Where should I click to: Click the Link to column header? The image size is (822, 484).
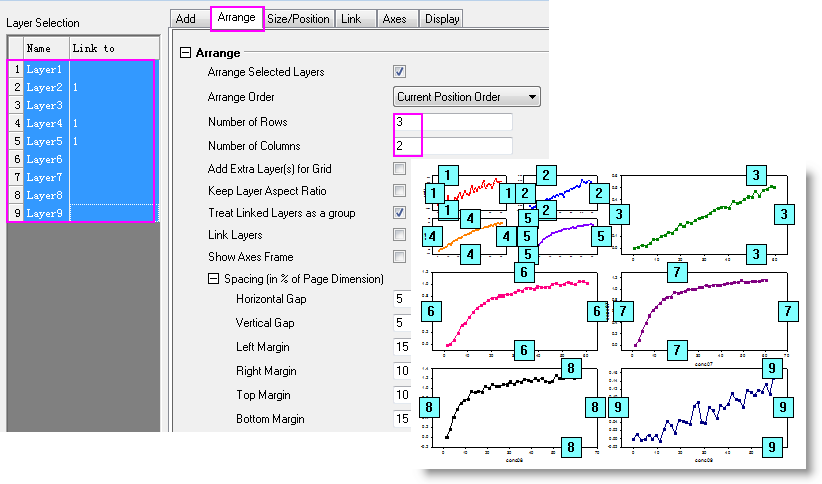[x=112, y=48]
